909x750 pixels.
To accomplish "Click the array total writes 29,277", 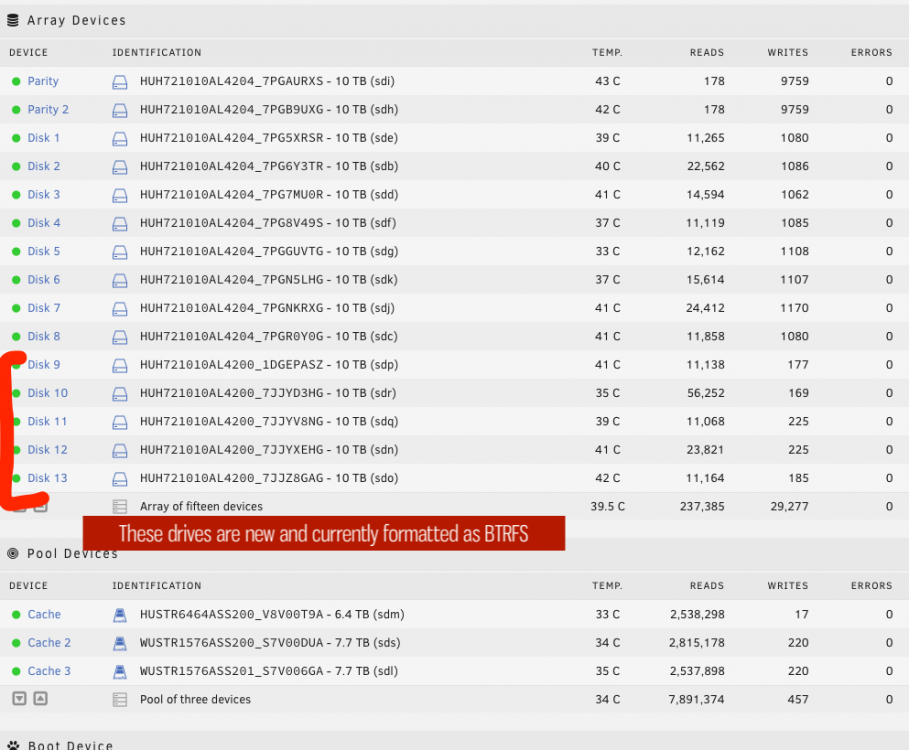I will point(790,507).
